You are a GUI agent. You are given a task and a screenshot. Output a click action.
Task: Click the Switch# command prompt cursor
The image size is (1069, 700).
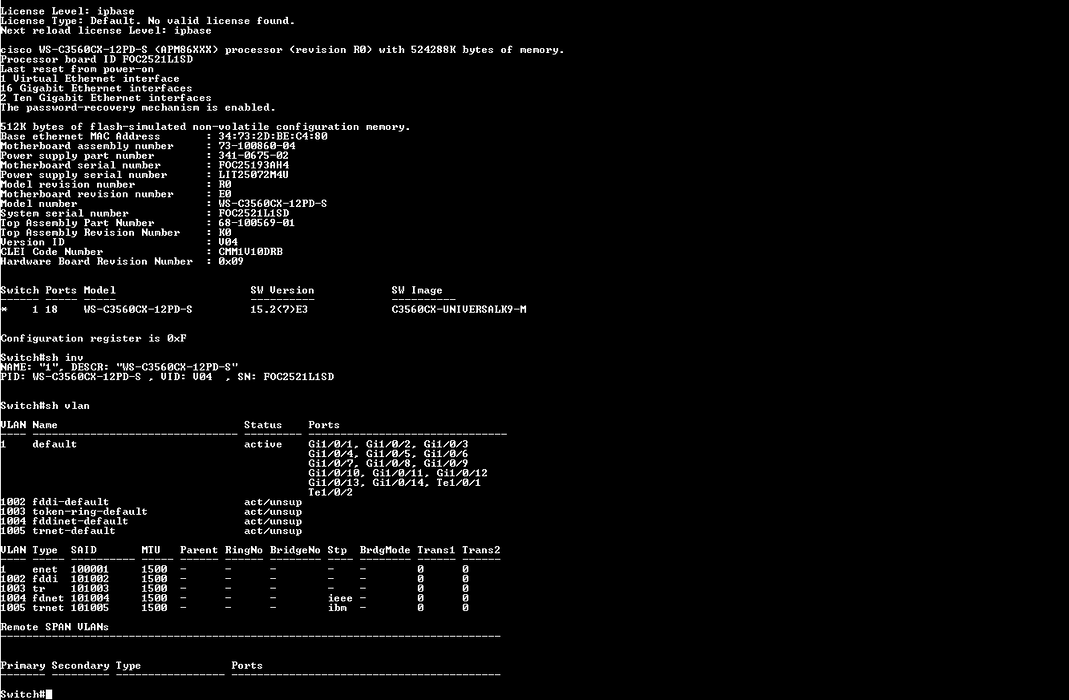(x=49, y=695)
